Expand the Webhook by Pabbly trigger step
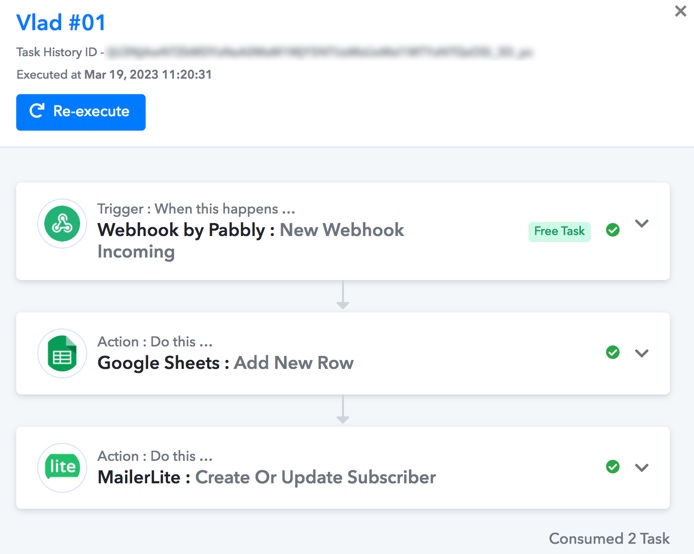The image size is (694, 554). click(642, 223)
